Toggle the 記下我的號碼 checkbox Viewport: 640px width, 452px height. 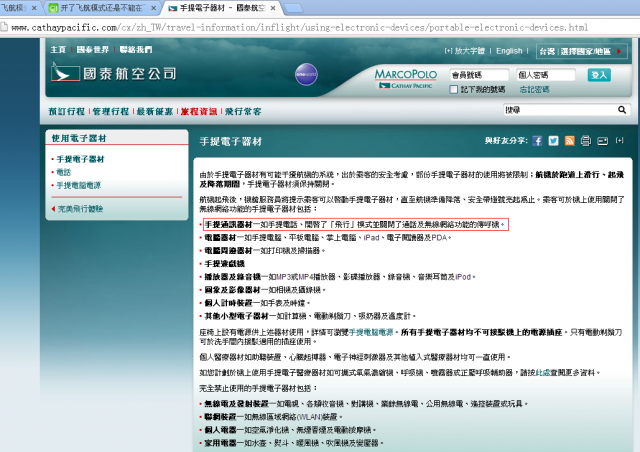[453, 89]
